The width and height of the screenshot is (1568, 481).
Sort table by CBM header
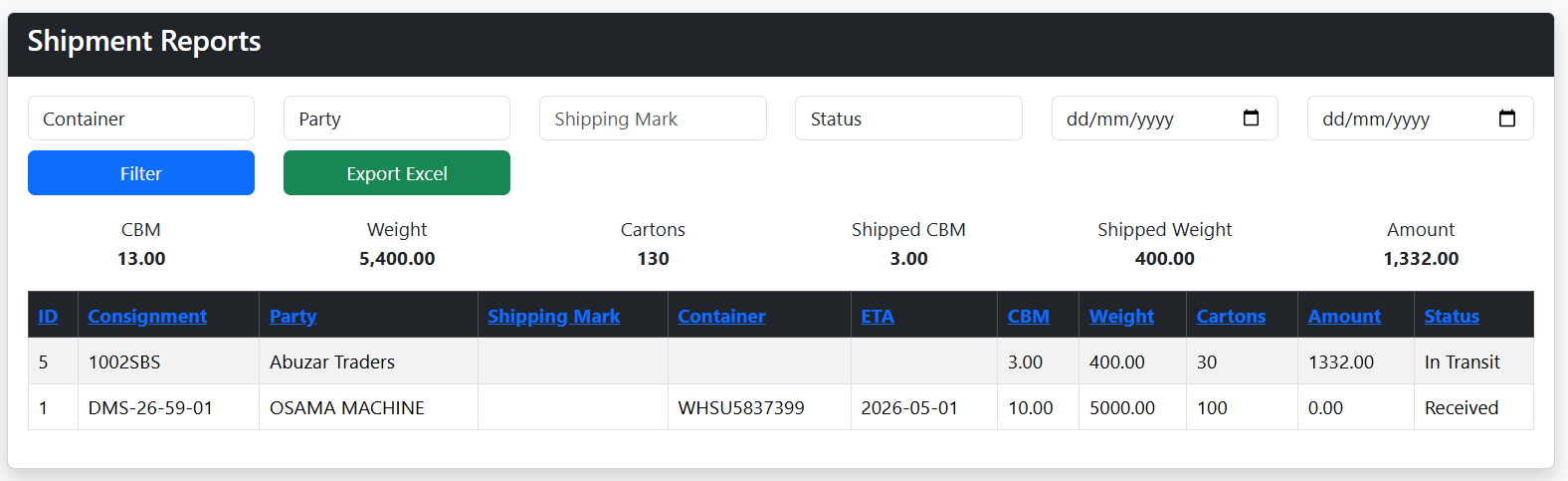(x=1028, y=316)
